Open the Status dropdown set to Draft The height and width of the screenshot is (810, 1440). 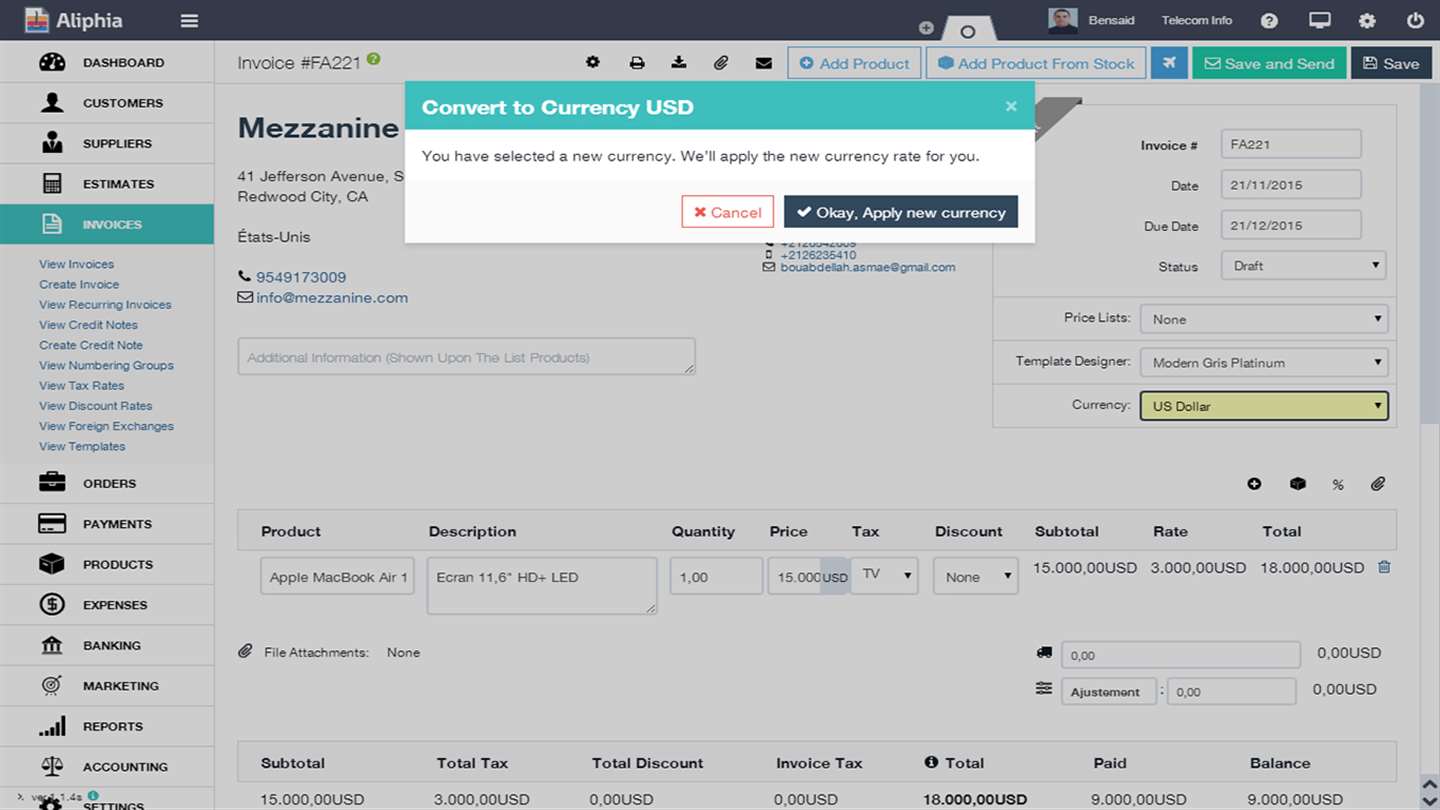click(x=1303, y=265)
